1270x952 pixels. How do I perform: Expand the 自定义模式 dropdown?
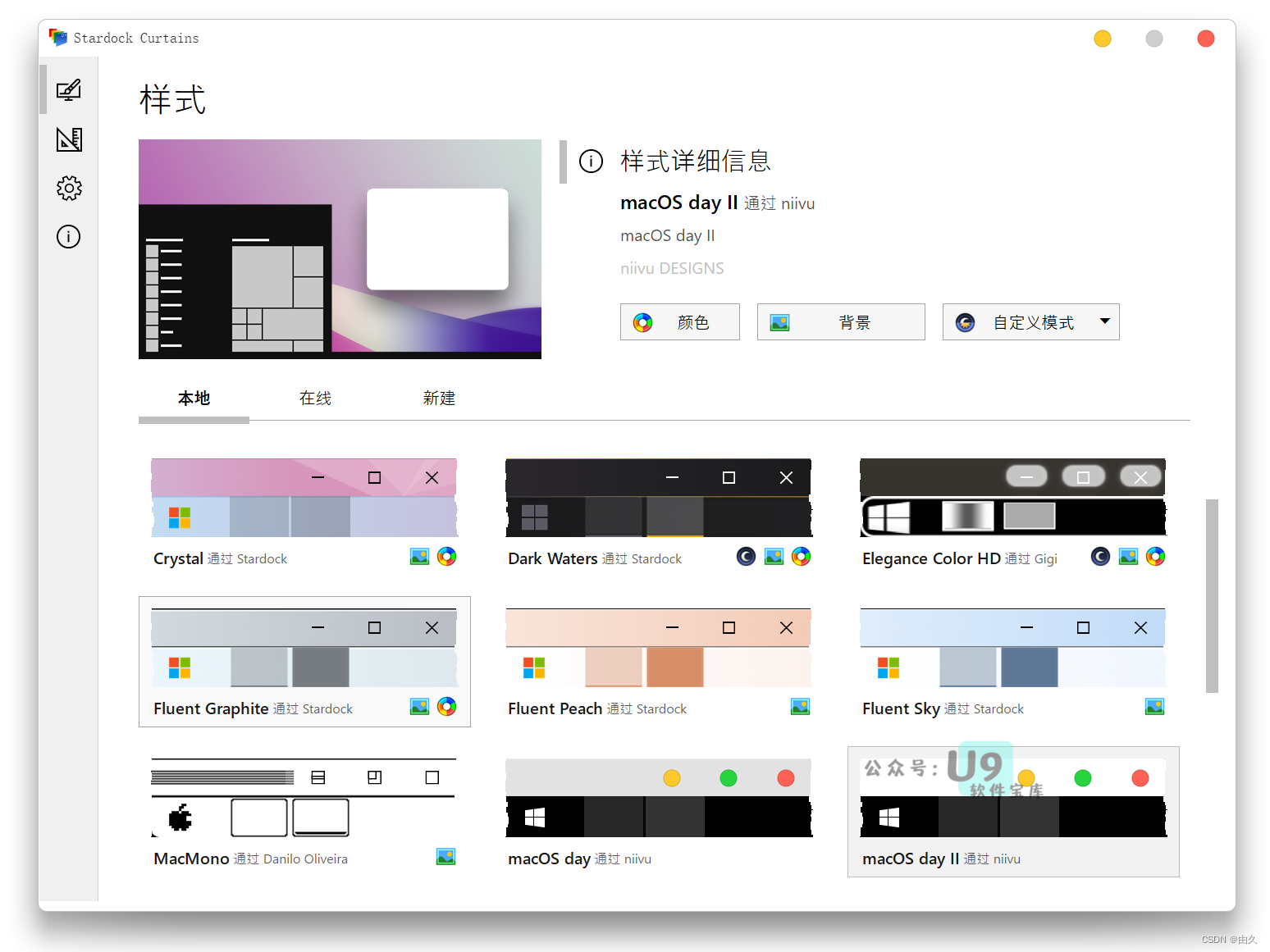[1031, 322]
